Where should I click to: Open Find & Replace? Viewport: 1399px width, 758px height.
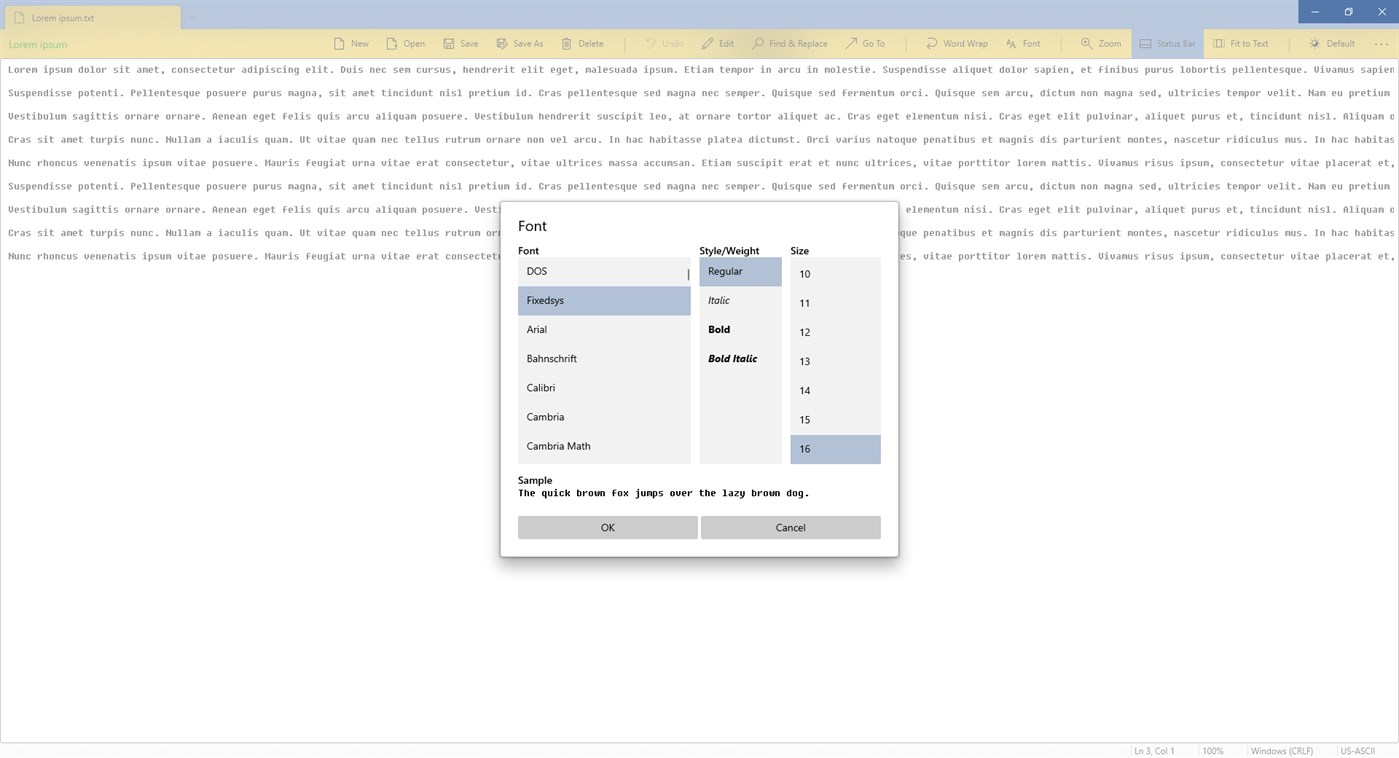tap(790, 43)
